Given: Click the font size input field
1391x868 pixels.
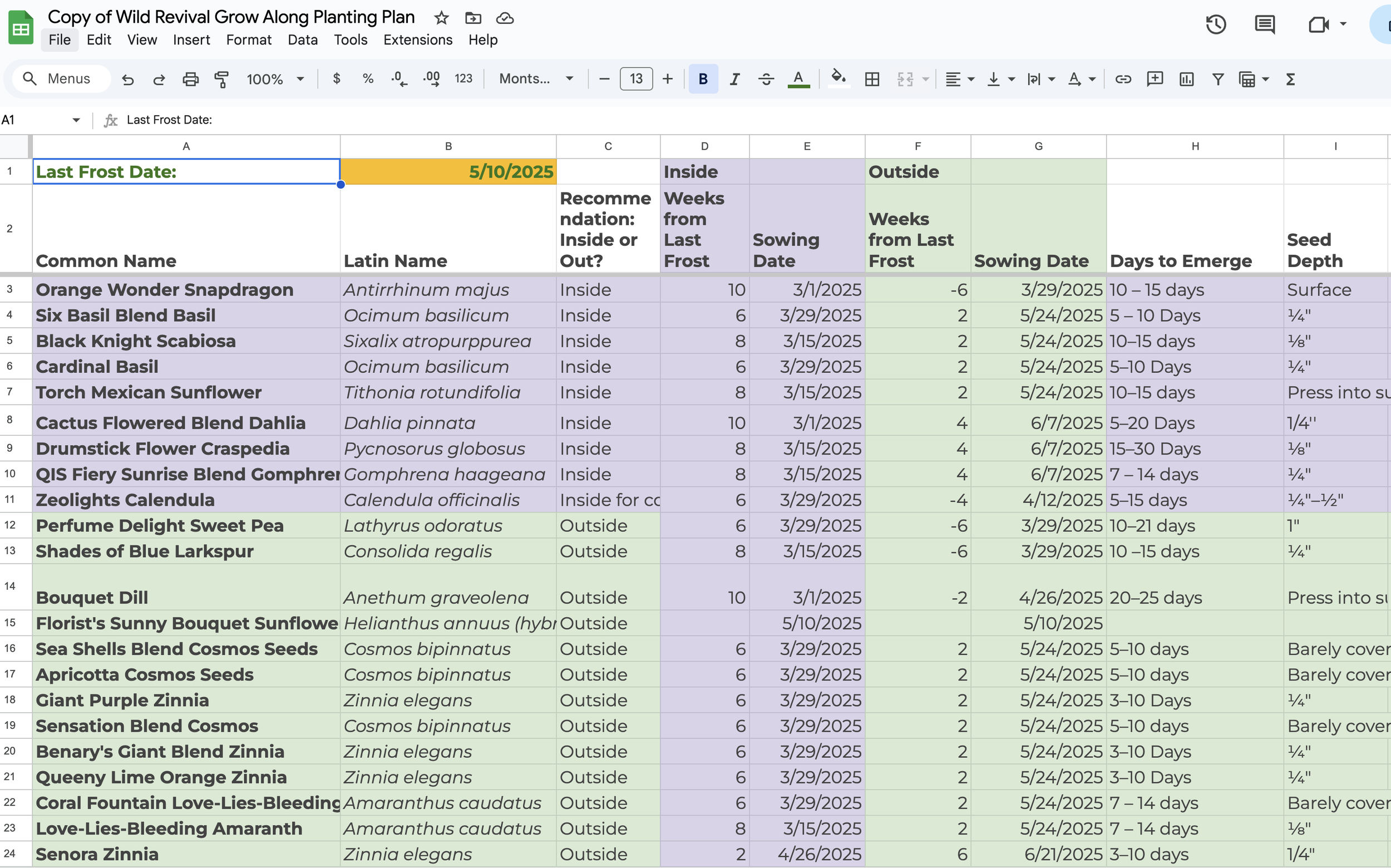Looking at the screenshot, I should (635, 79).
